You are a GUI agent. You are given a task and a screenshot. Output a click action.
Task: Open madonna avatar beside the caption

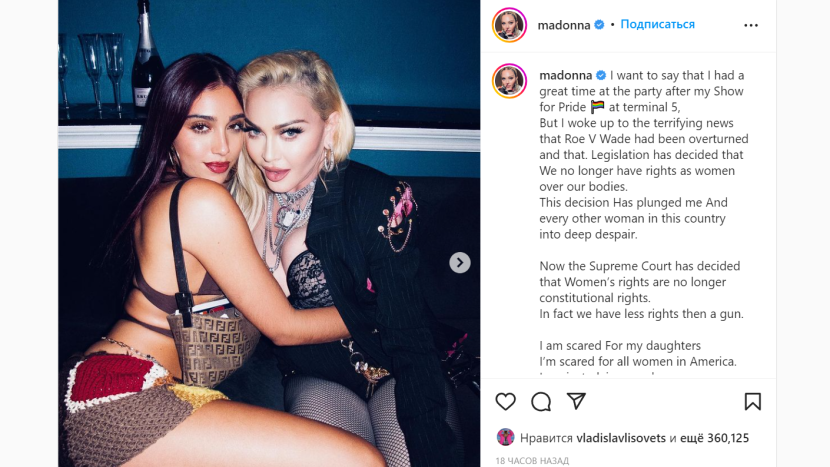509,81
